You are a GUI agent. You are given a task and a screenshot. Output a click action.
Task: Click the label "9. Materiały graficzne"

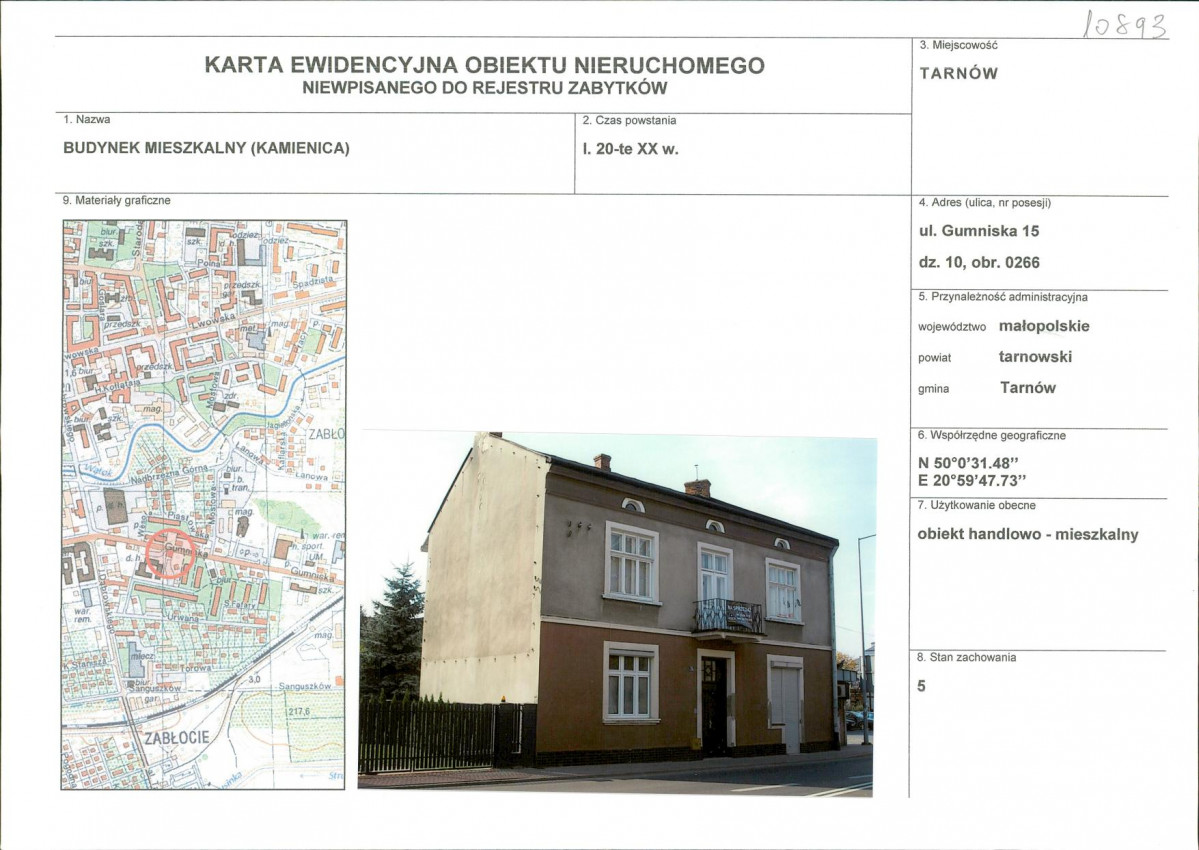tap(116, 200)
